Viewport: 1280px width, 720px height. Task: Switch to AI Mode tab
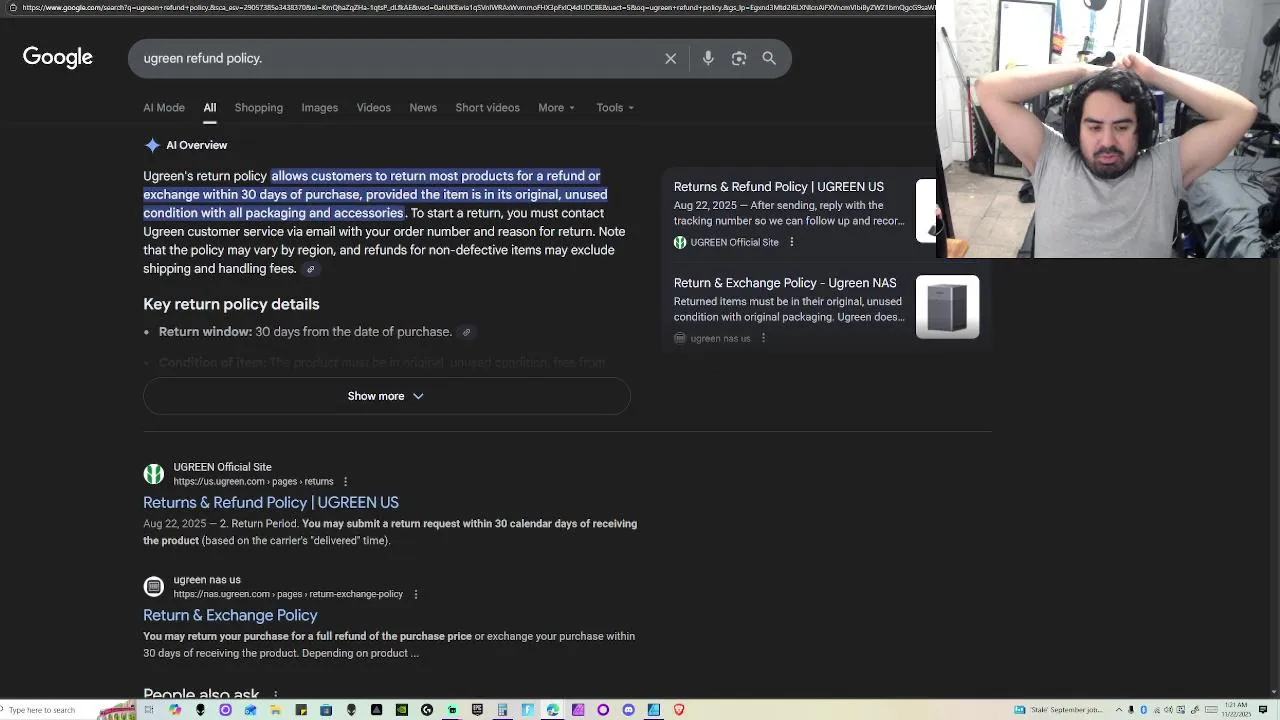coord(164,108)
